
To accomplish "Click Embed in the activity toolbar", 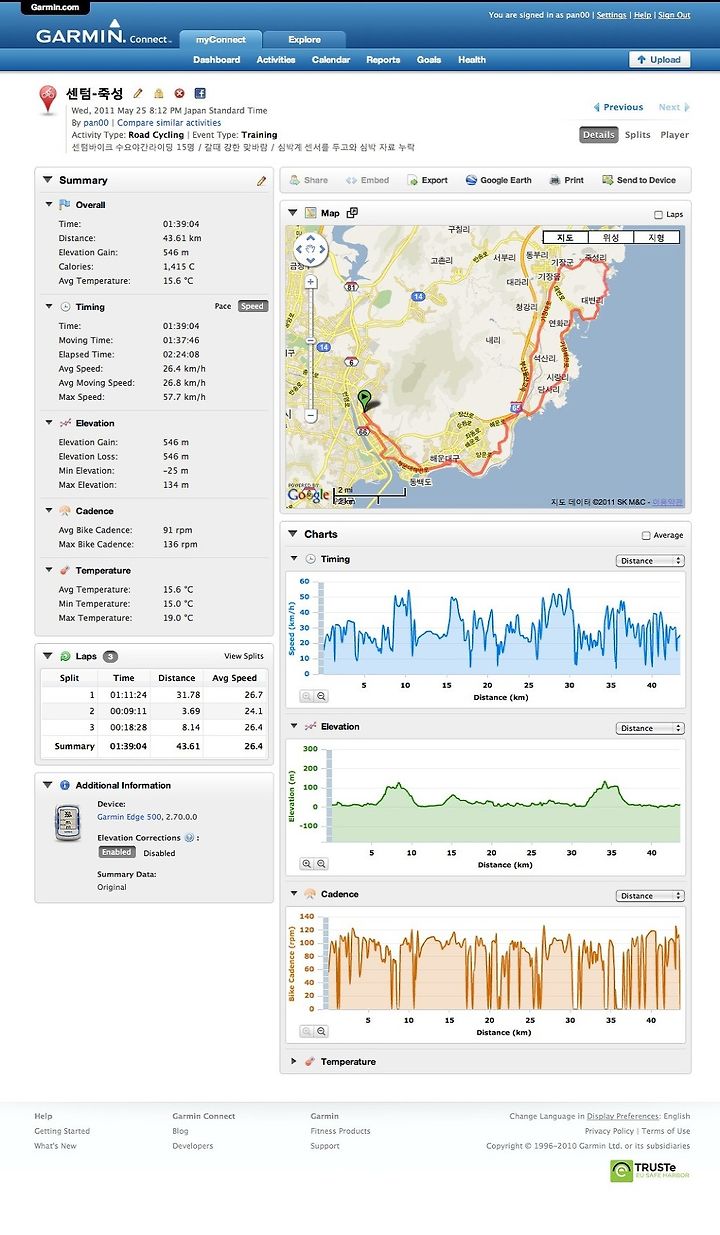I will pyautogui.click(x=367, y=180).
